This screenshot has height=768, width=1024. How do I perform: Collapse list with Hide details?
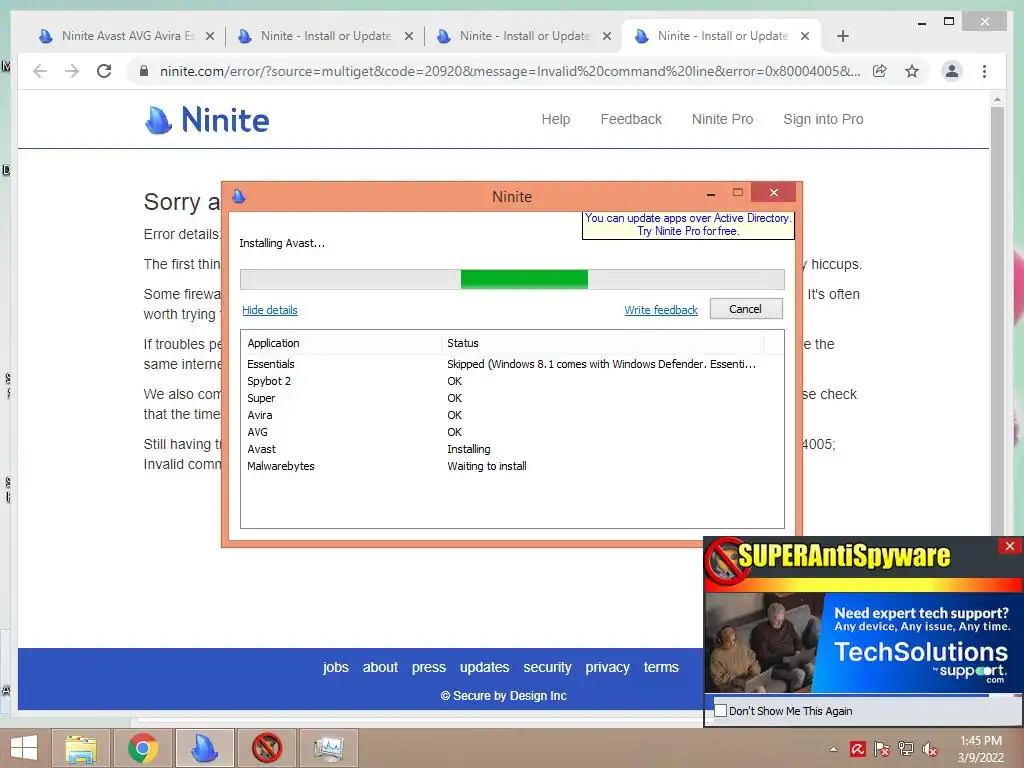click(x=270, y=310)
